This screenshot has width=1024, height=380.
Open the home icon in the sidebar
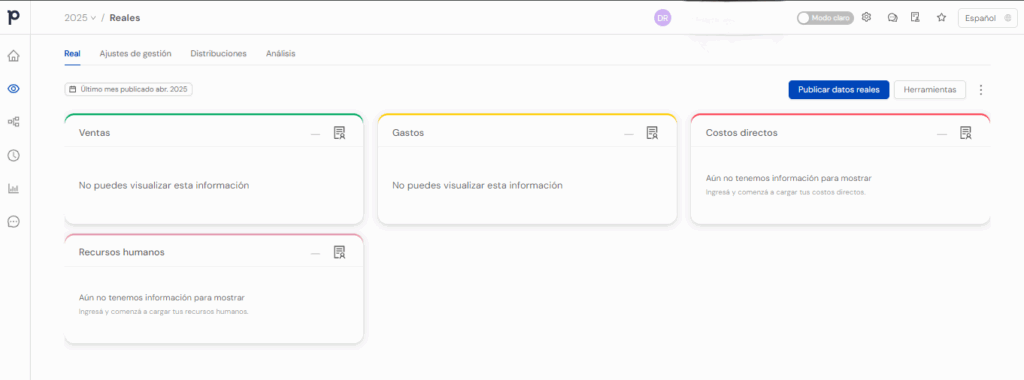click(x=13, y=56)
